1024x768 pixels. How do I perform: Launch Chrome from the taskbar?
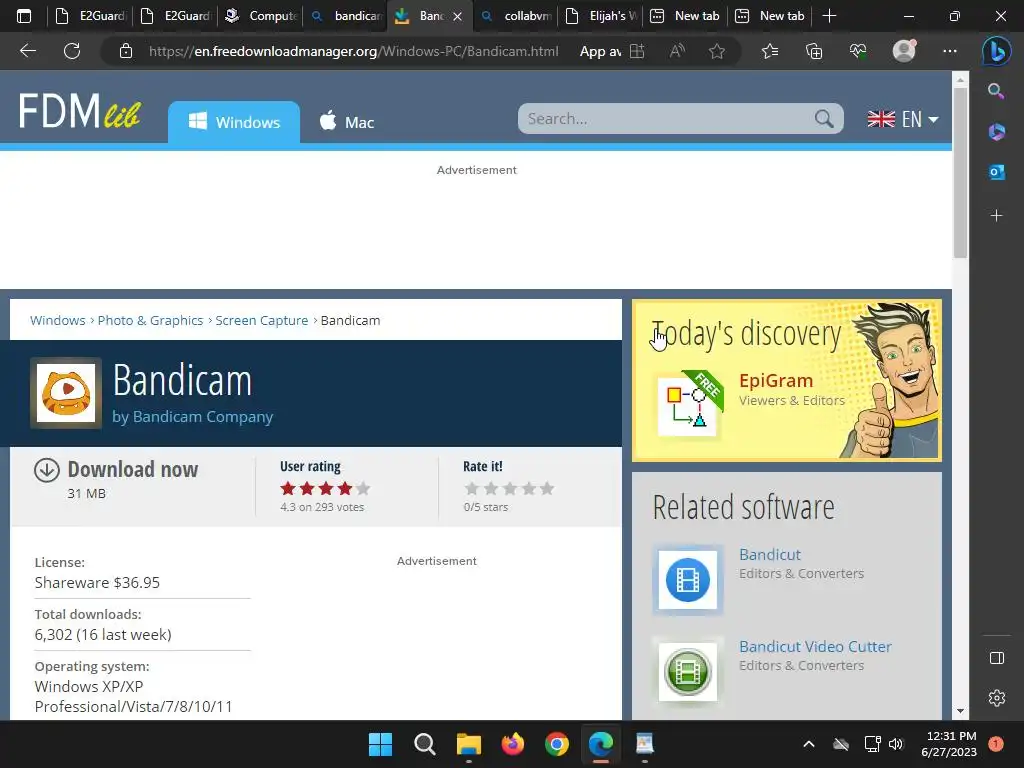(556, 744)
